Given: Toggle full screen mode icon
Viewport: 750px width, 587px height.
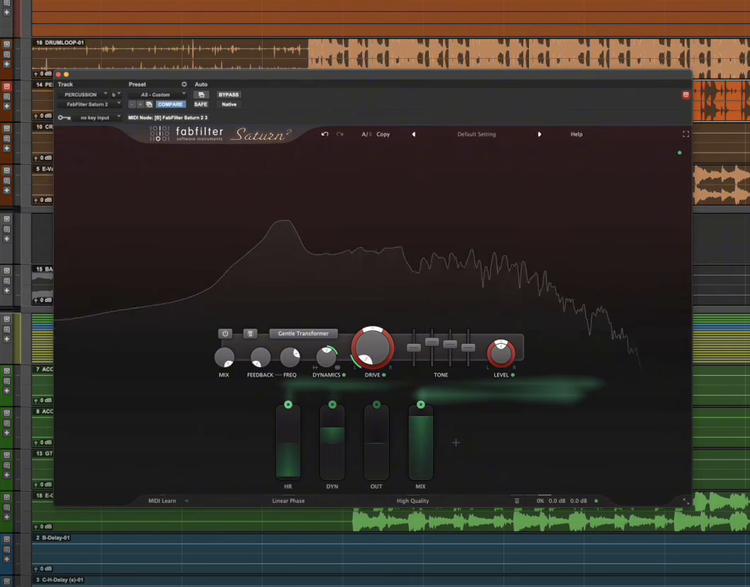Looking at the screenshot, I should 685,134.
